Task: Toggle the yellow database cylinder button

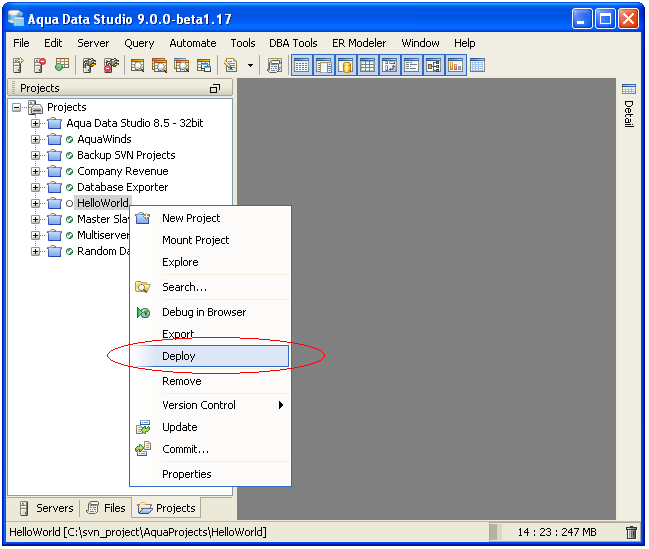Action: (346, 65)
